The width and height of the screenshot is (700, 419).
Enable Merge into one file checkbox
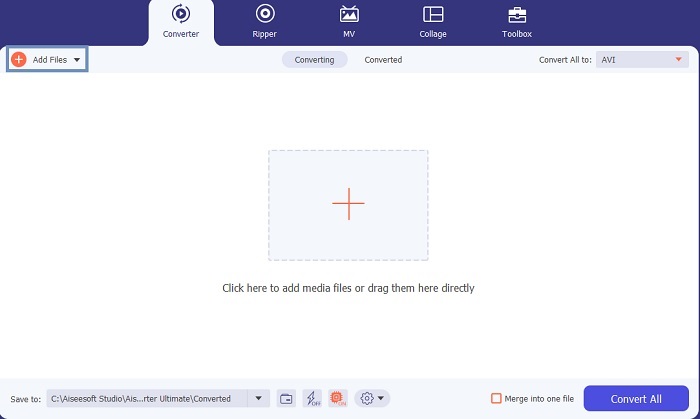tap(496, 398)
